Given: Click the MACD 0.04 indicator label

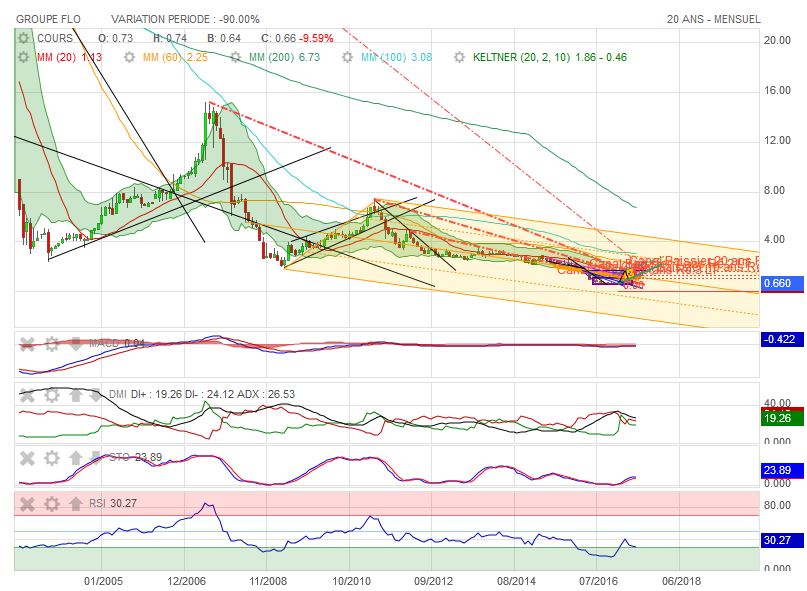Looking at the screenshot, I should (117, 343).
